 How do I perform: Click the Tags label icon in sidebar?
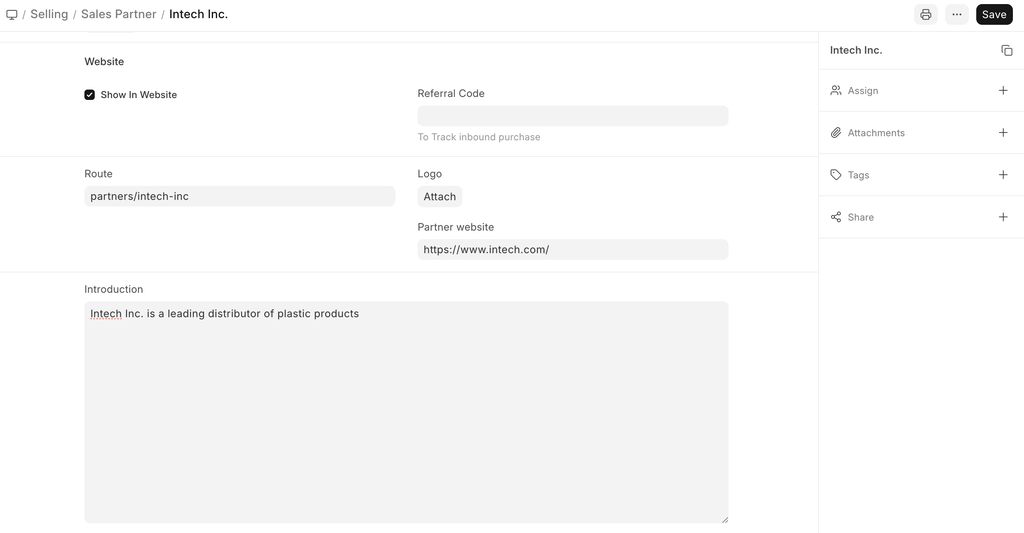click(836, 175)
